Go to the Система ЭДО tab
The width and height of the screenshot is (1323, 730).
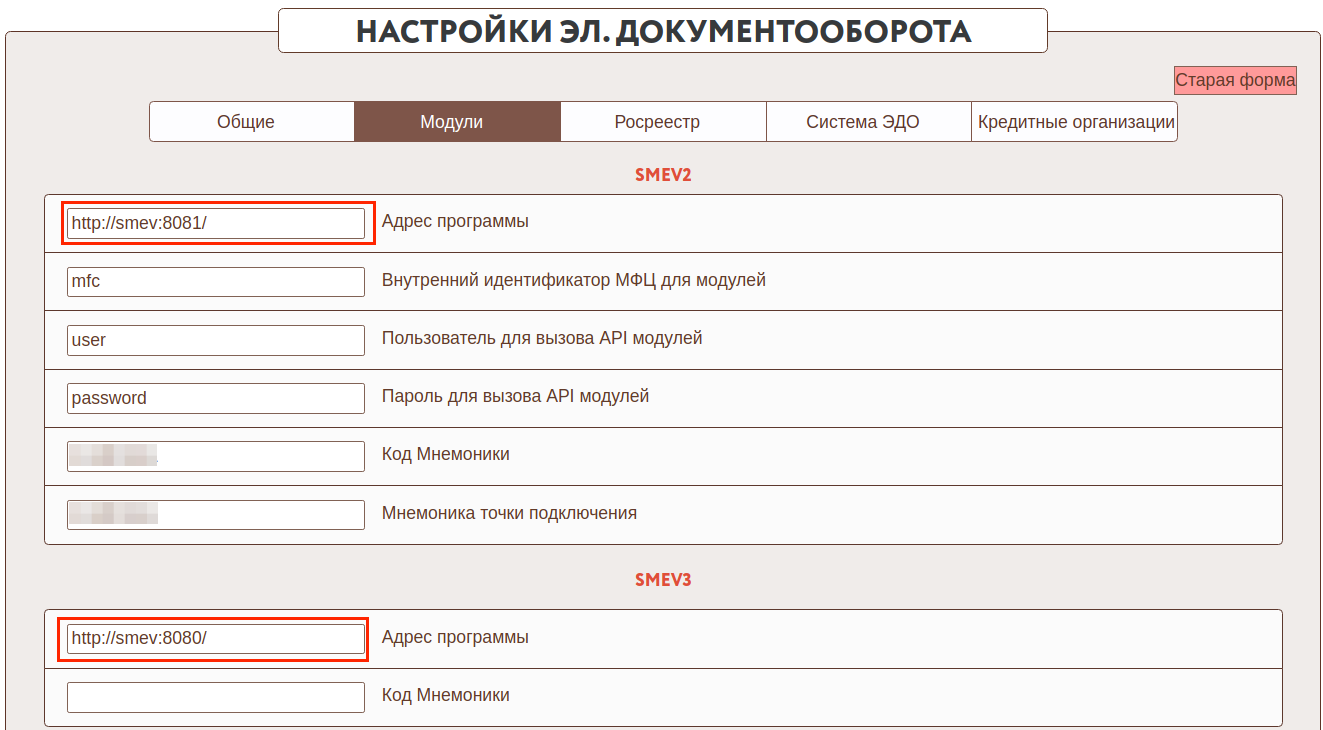tap(863, 122)
